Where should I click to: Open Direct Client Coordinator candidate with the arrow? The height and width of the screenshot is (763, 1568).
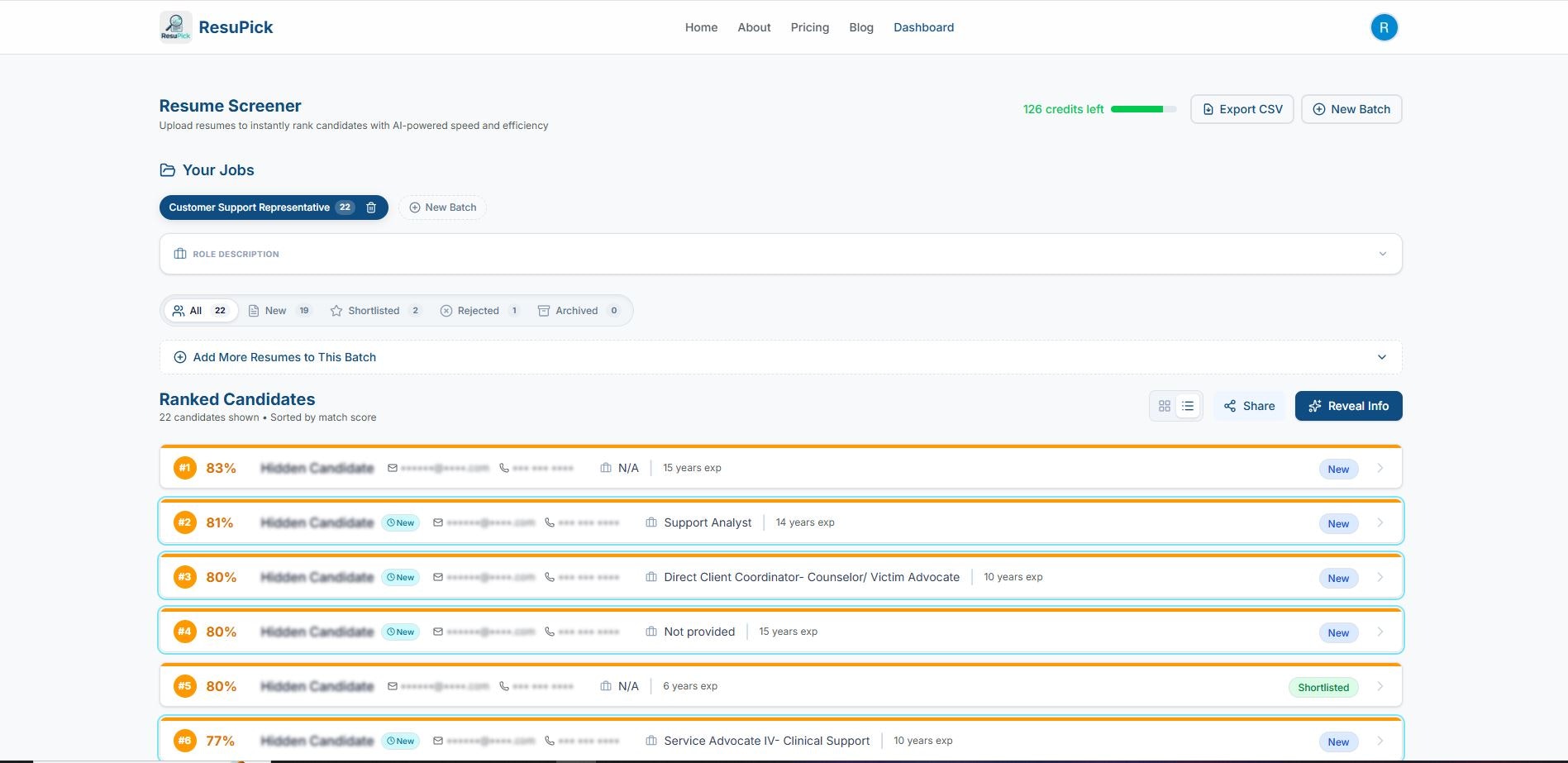pyautogui.click(x=1380, y=577)
